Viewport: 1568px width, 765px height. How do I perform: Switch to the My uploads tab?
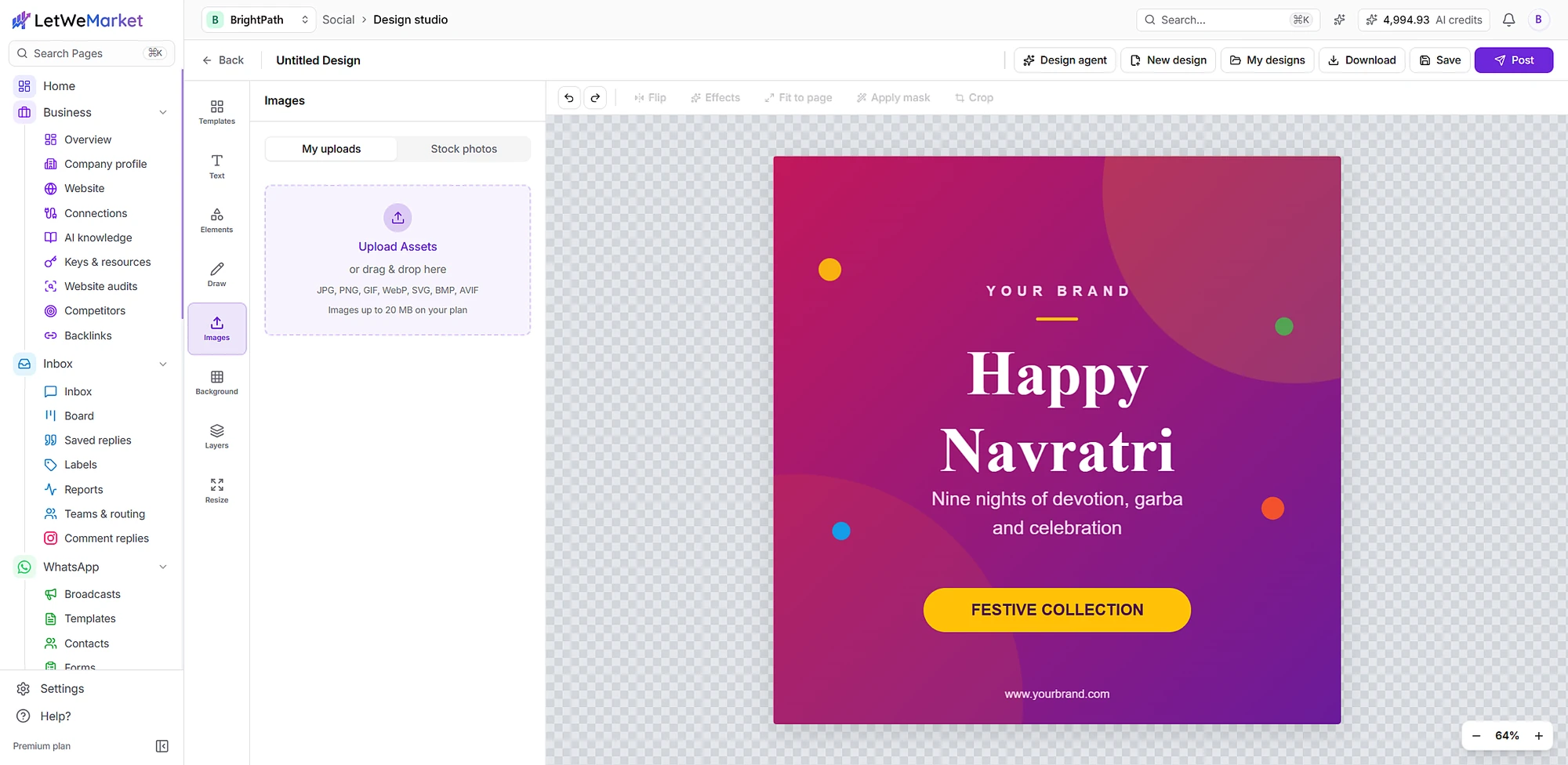pos(332,149)
